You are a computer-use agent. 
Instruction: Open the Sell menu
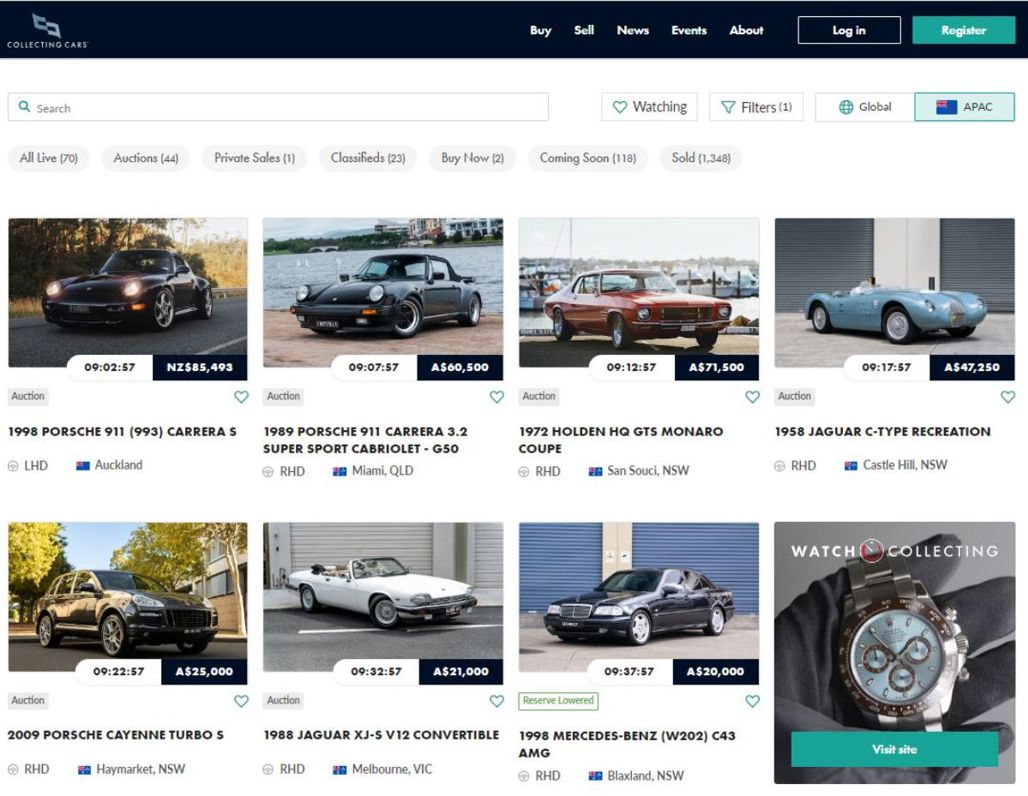tap(583, 30)
